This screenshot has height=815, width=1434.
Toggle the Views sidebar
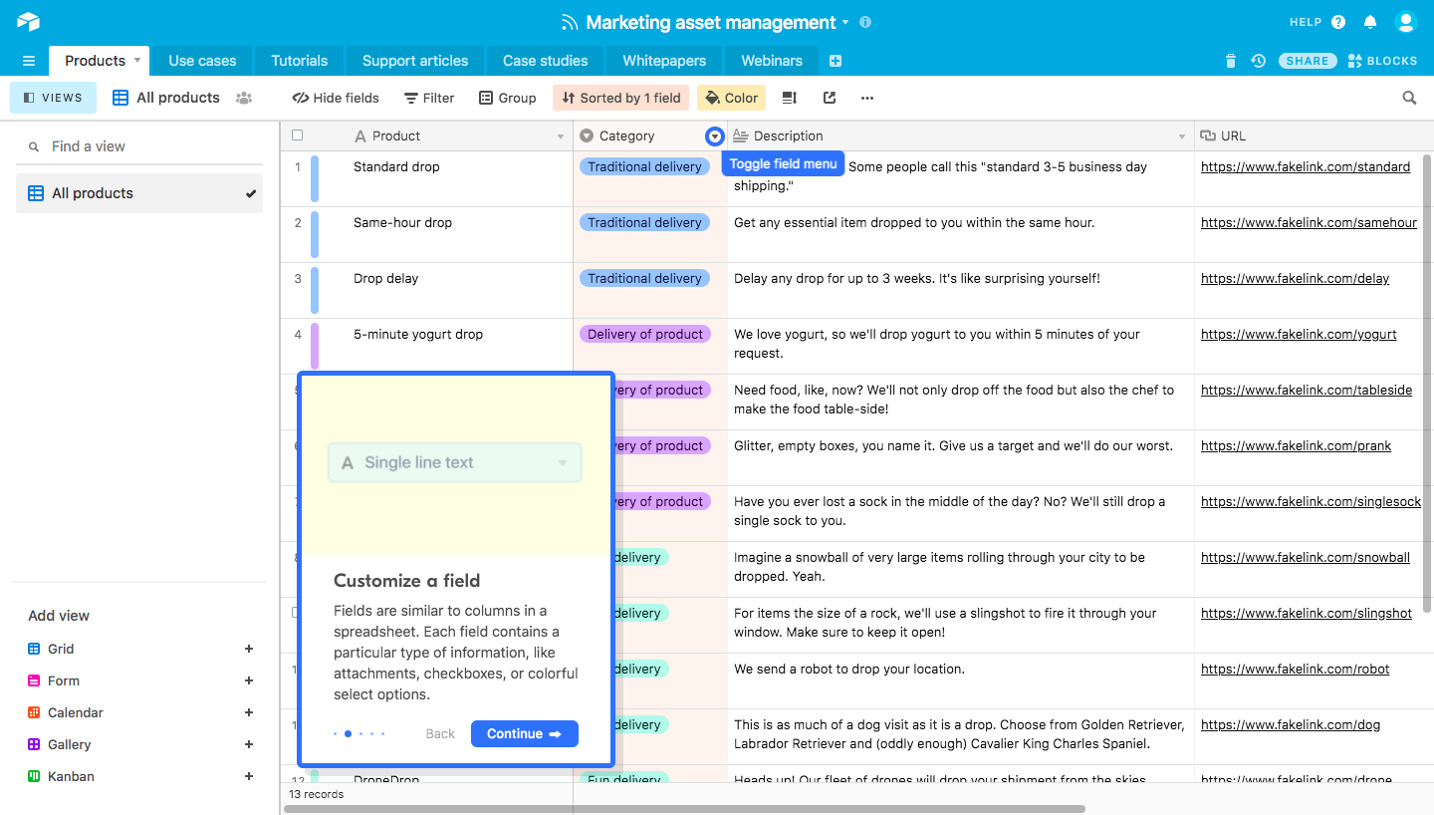tap(53, 98)
